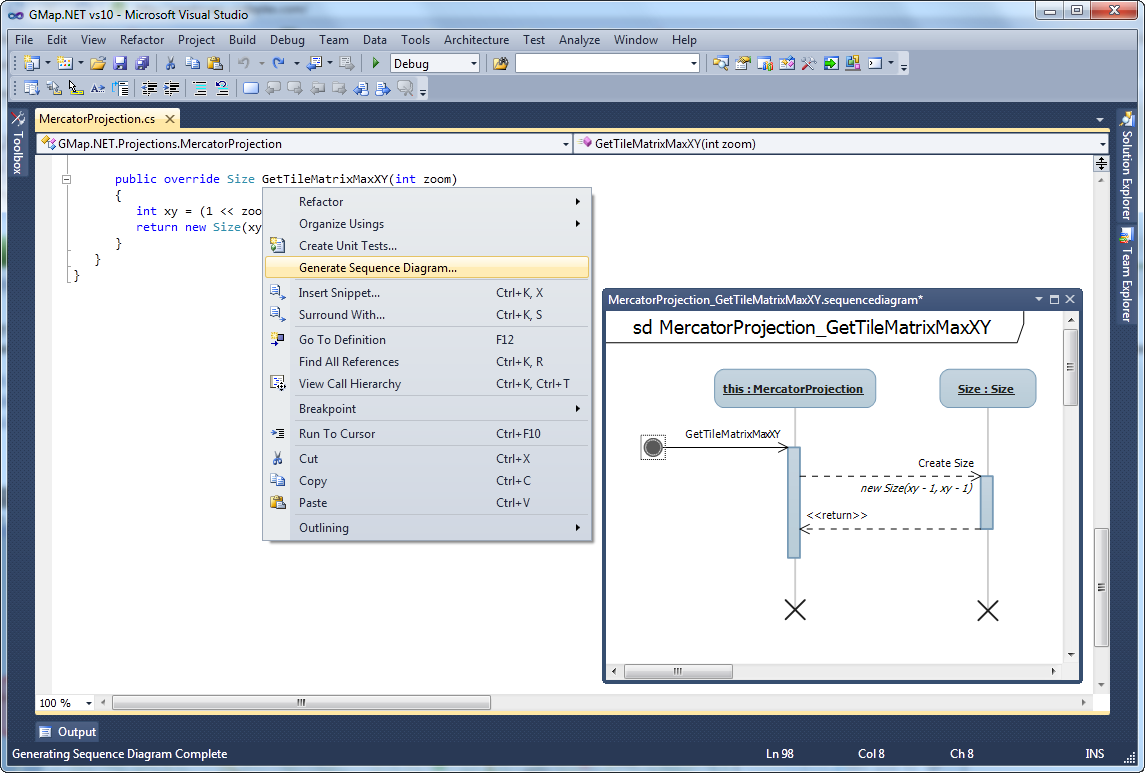1145x773 pixels.
Task: Open the Output panel tab
Action: 68,732
